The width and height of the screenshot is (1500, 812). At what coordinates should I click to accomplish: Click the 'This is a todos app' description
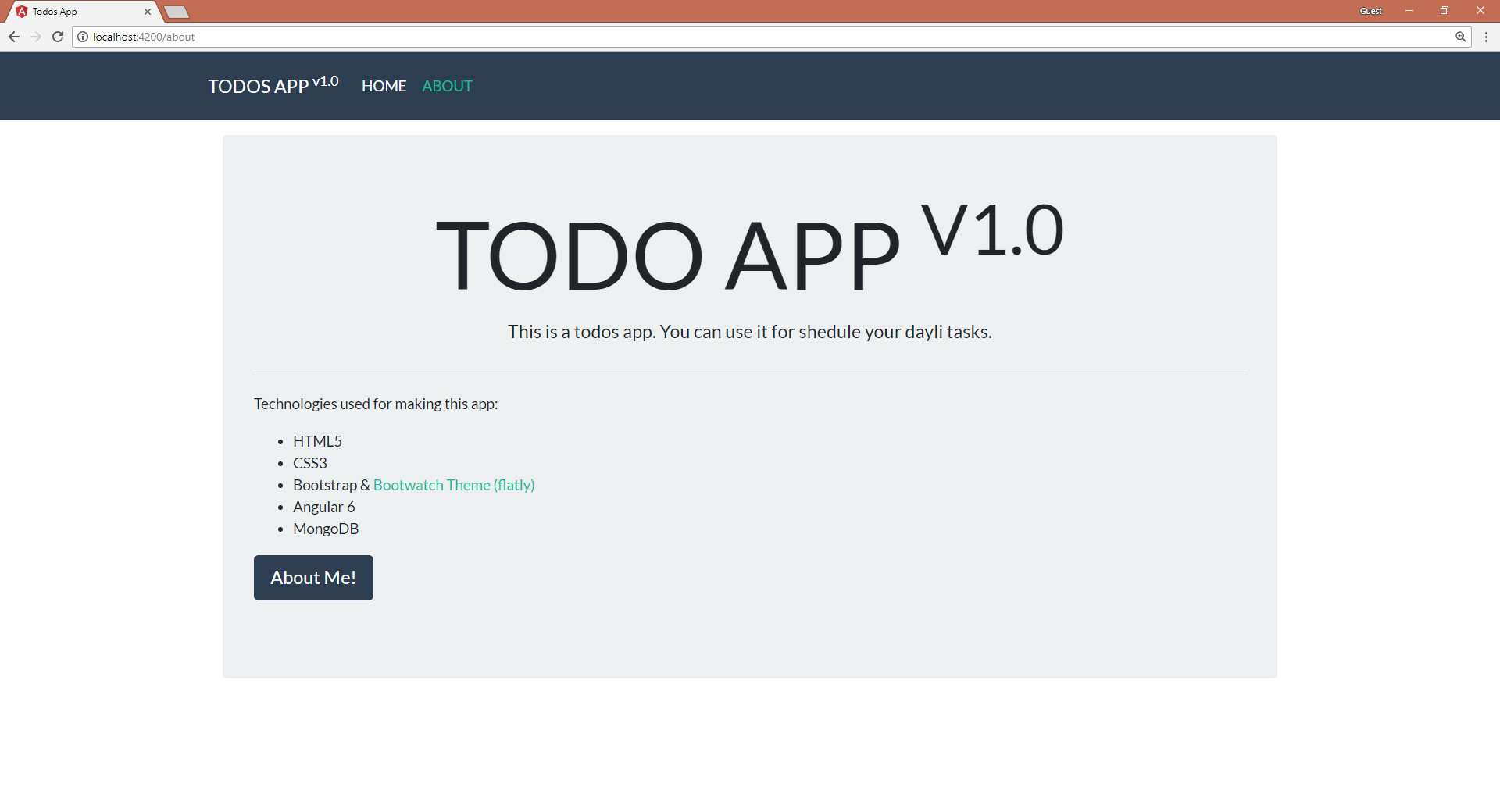point(750,332)
